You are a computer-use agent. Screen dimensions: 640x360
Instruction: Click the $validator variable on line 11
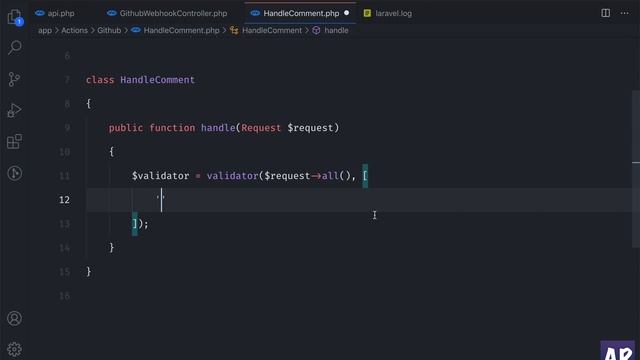point(160,176)
